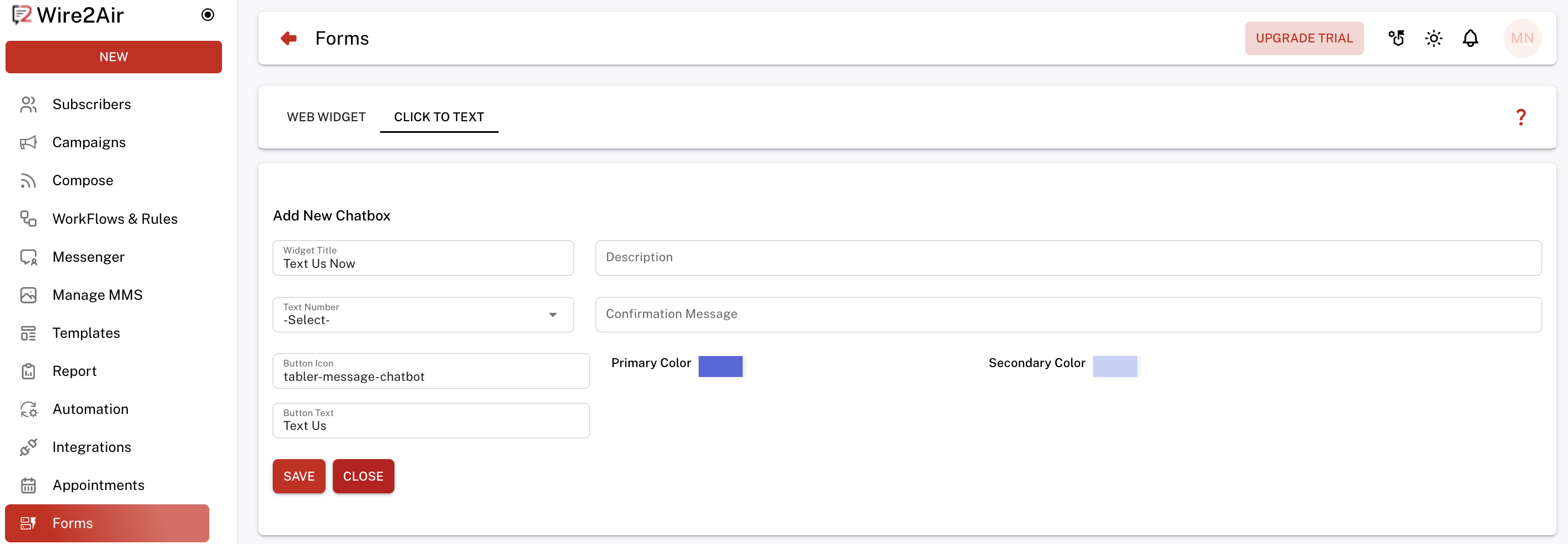
Task: Open the Button Icon selector field
Action: click(430, 371)
